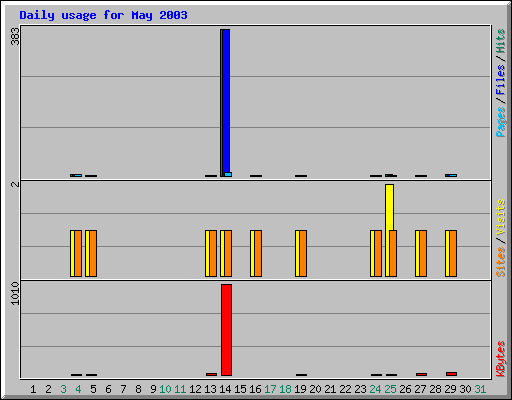The image size is (512, 400).
Task: Click day label 28 on the x-axis
Action: pos(435,389)
